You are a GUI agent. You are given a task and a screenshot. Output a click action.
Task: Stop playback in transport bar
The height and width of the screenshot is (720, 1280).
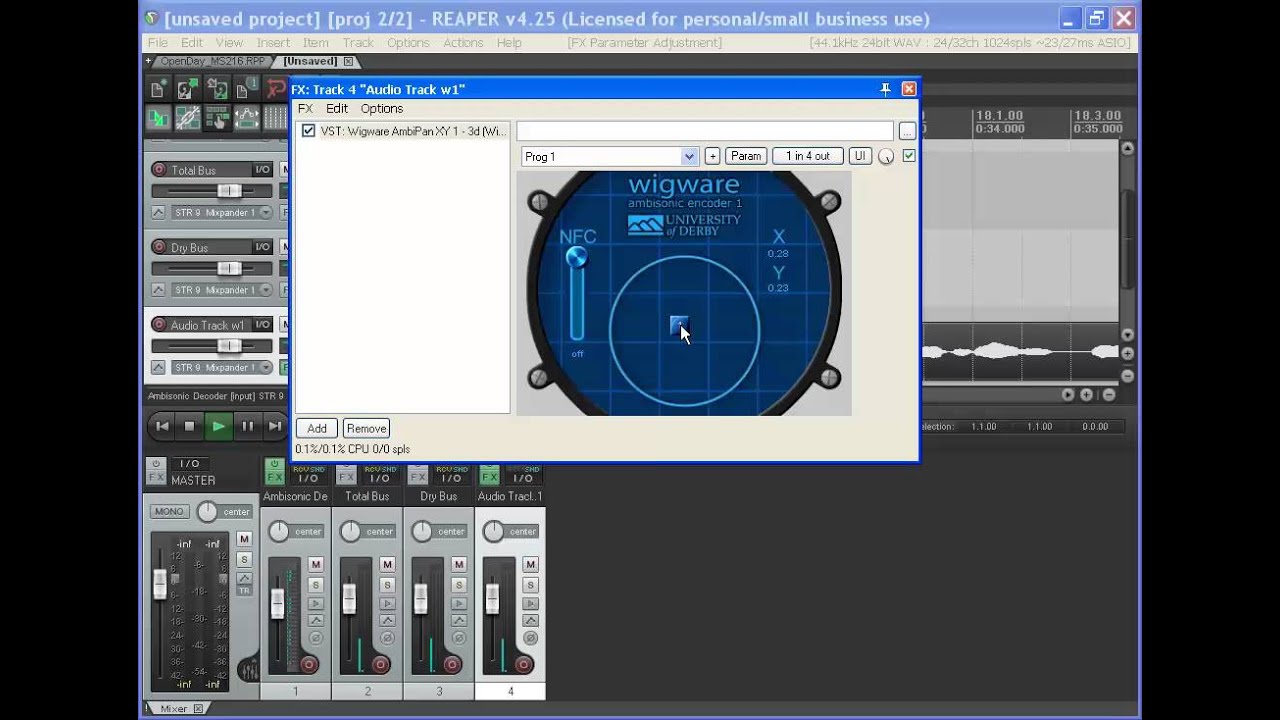coord(190,426)
